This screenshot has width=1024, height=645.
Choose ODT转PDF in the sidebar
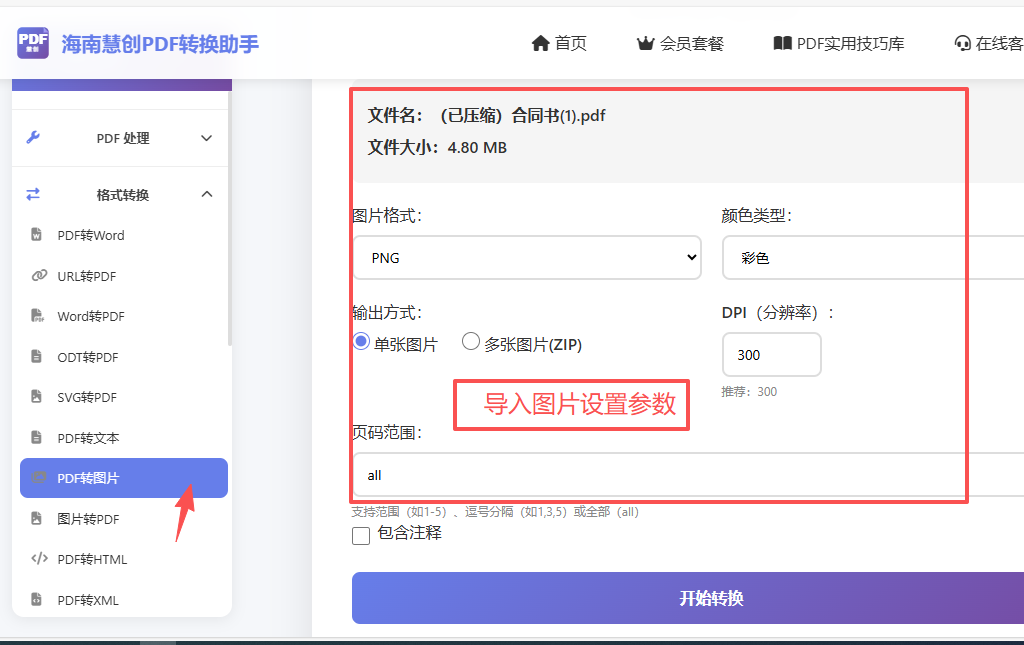pyautogui.click(x=123, y=356)
